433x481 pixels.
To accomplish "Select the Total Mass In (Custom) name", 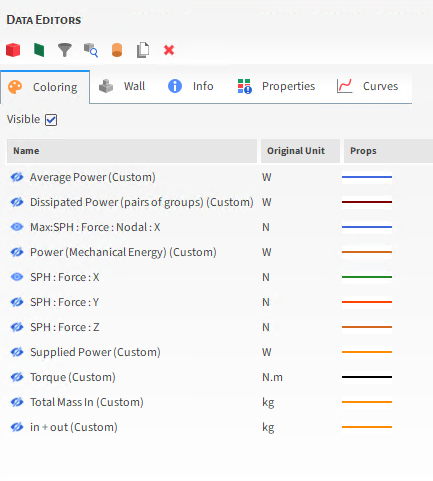I will (87, 402).
